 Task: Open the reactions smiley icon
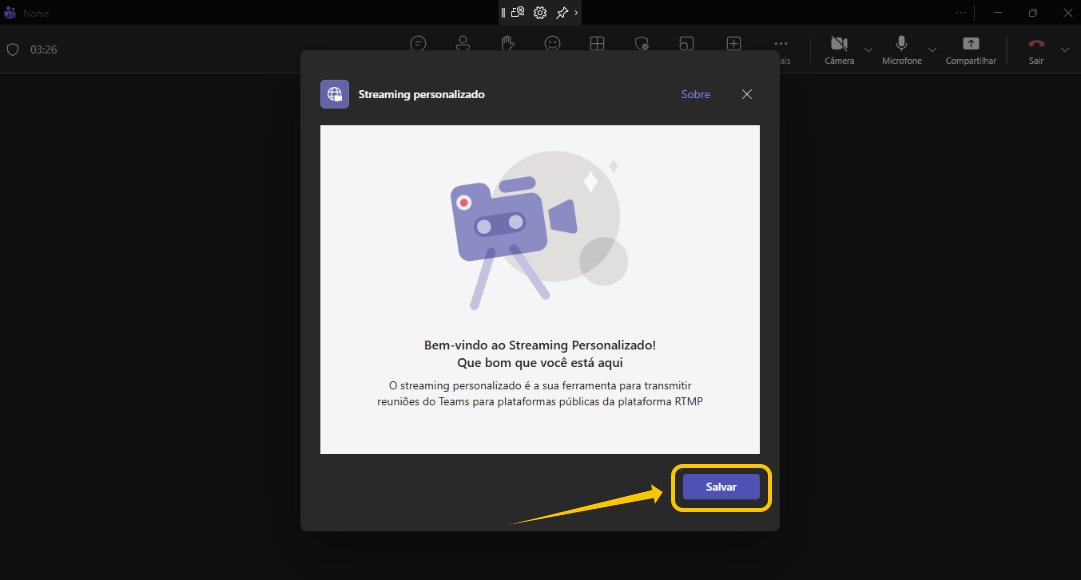[x=552, y=43]
